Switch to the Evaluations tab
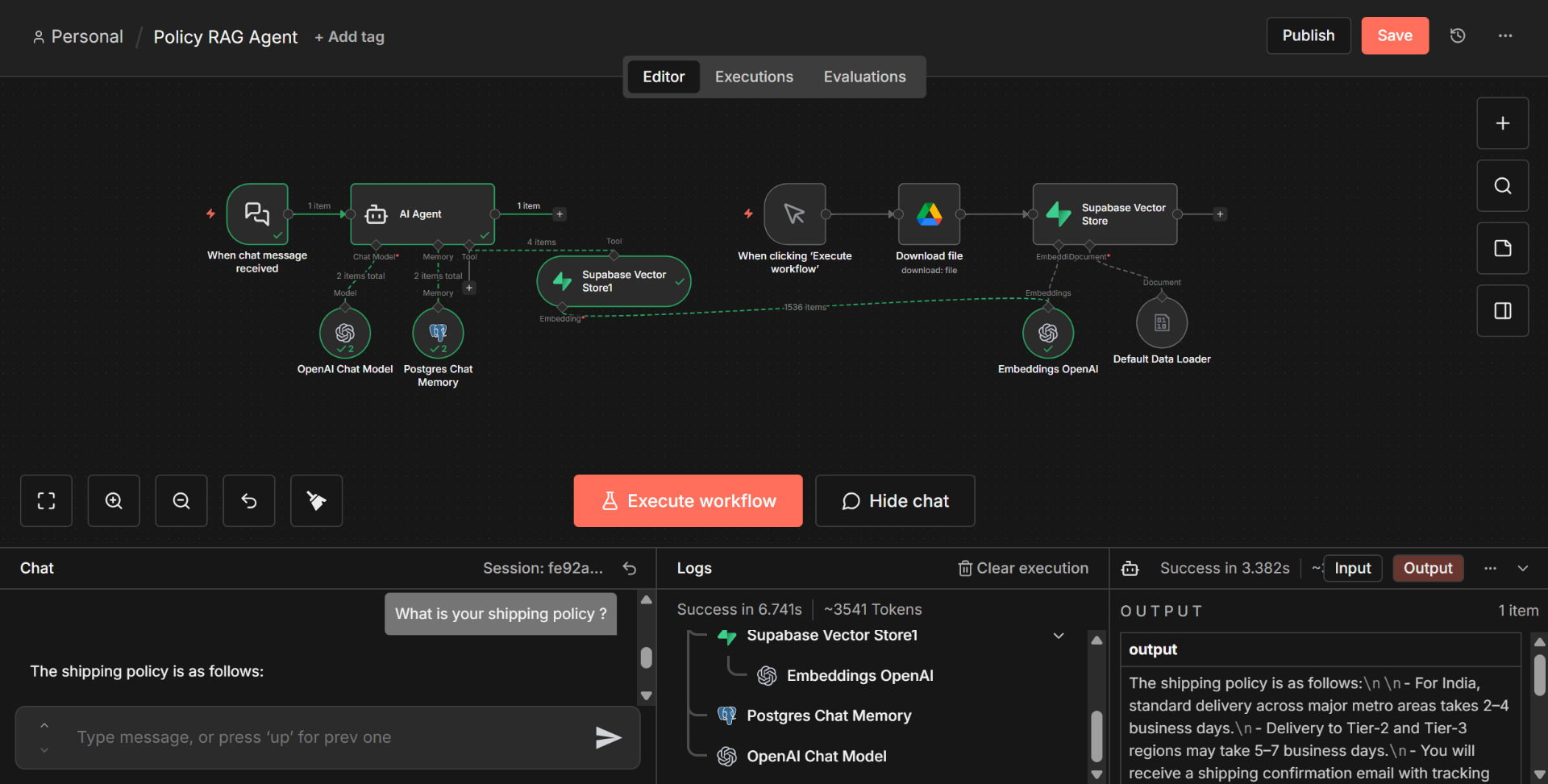The width and height of the screenshot is (1548, 784). tap(864, 77)
